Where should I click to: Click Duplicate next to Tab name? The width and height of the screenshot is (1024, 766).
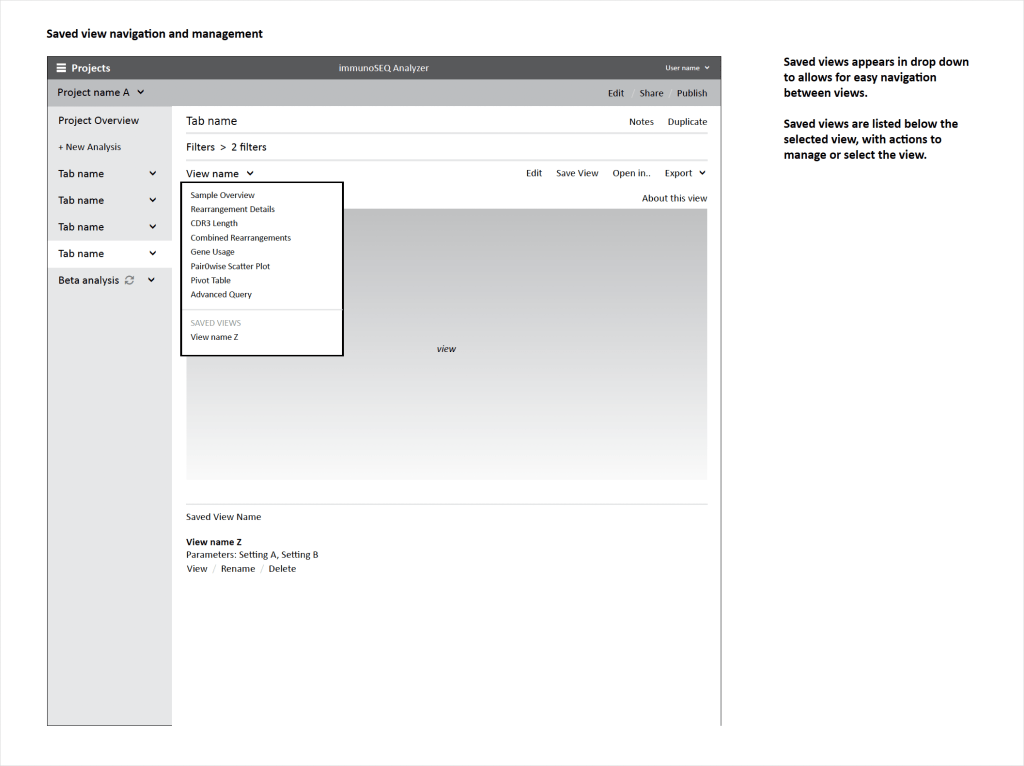pyautogui.click(x=687, y=122)
